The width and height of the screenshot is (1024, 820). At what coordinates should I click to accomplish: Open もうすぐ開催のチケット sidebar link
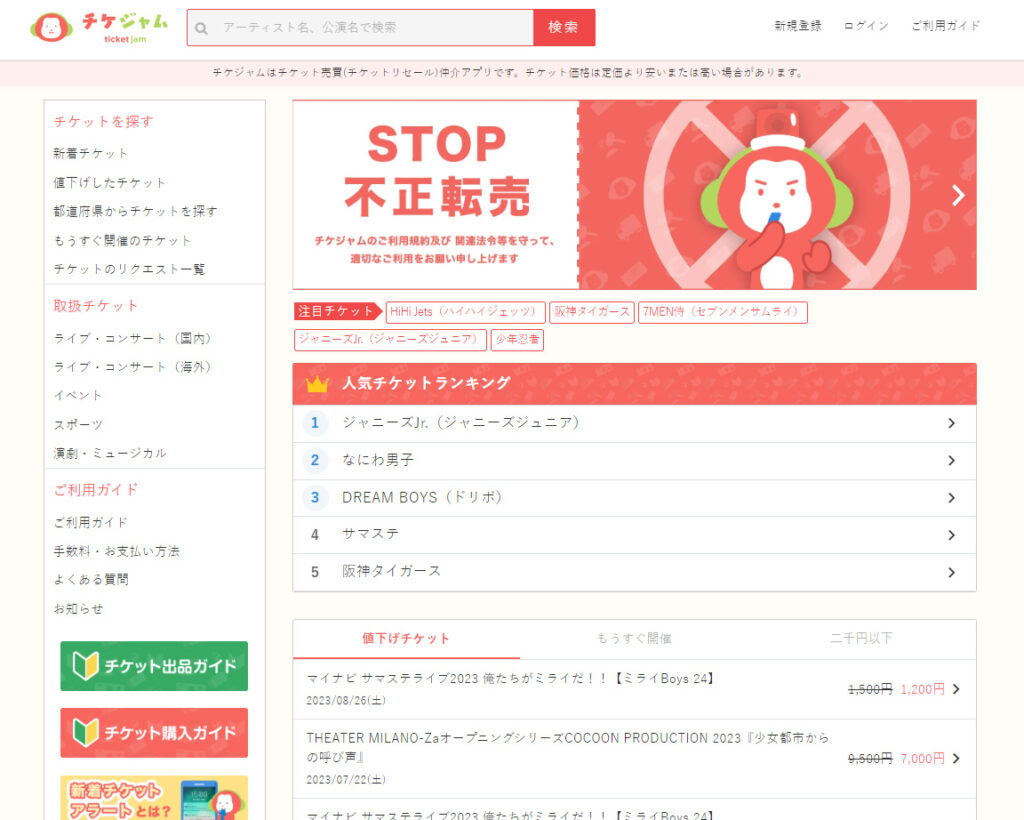click(122, 240)
